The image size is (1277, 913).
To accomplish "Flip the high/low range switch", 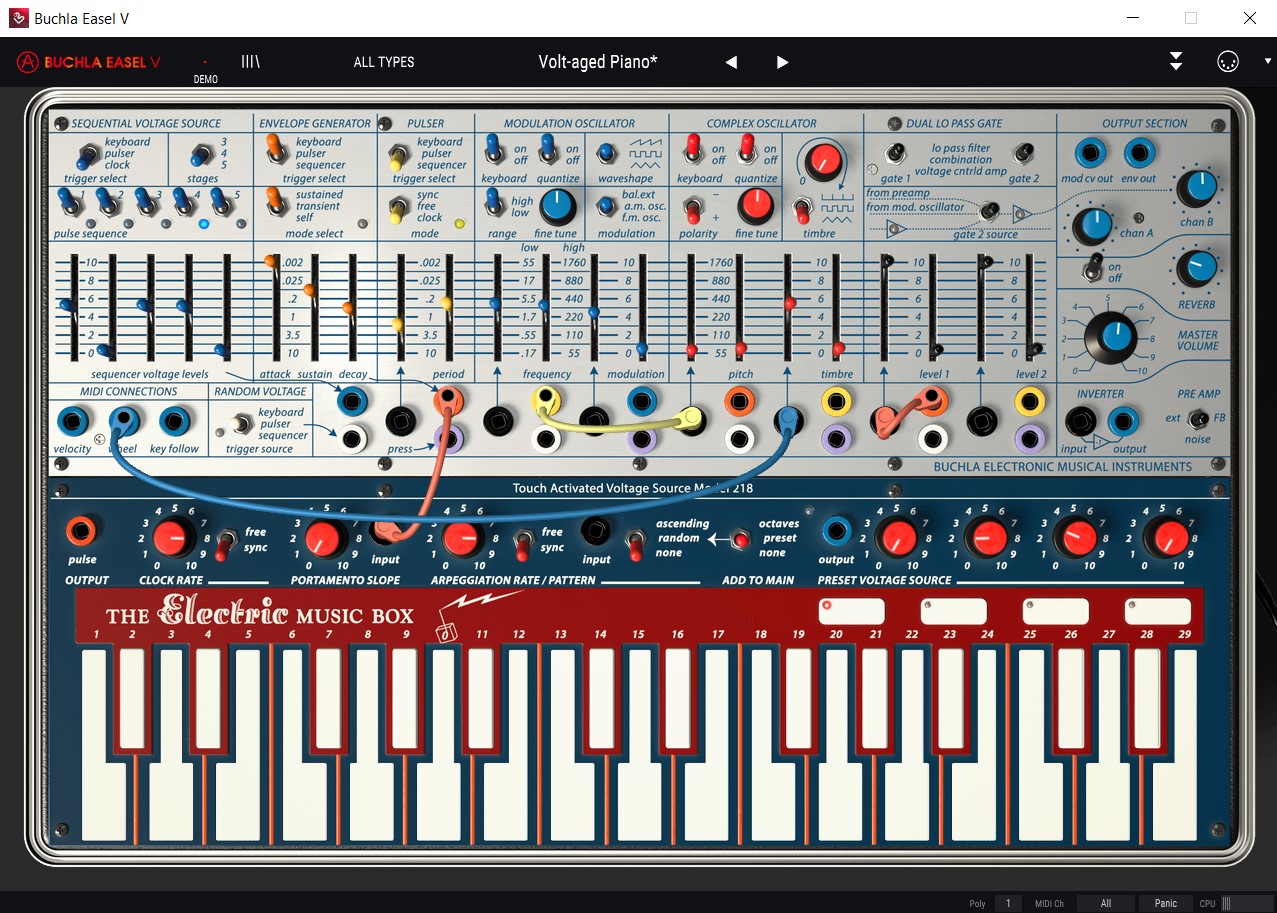I will point(495,204).
